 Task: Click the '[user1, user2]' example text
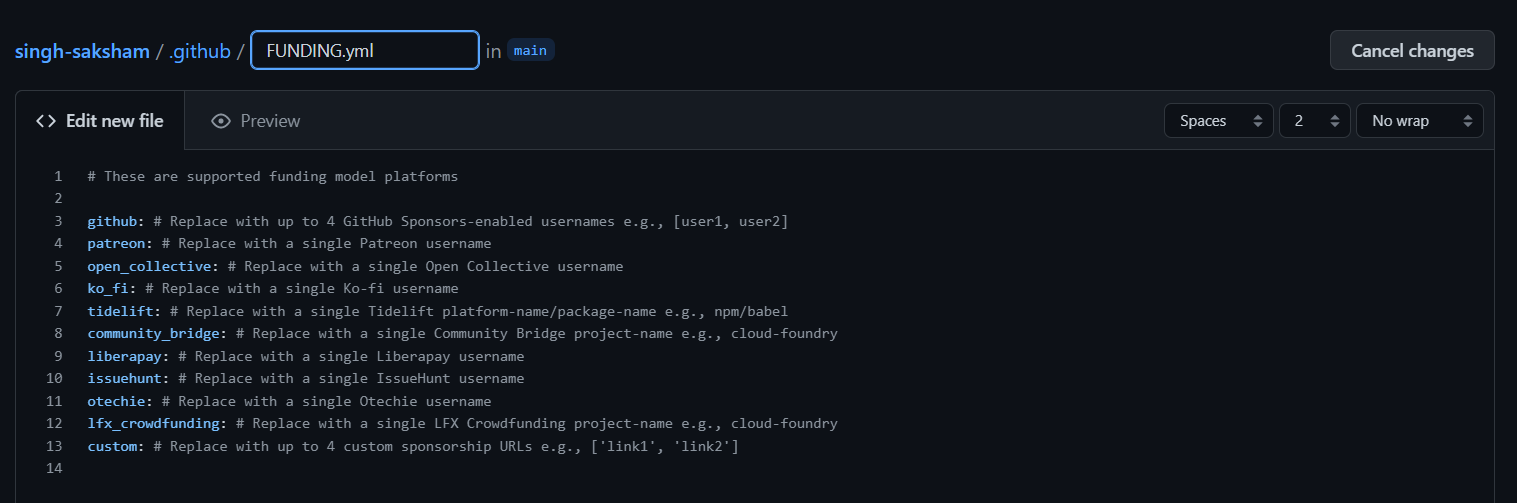[731, 221]
